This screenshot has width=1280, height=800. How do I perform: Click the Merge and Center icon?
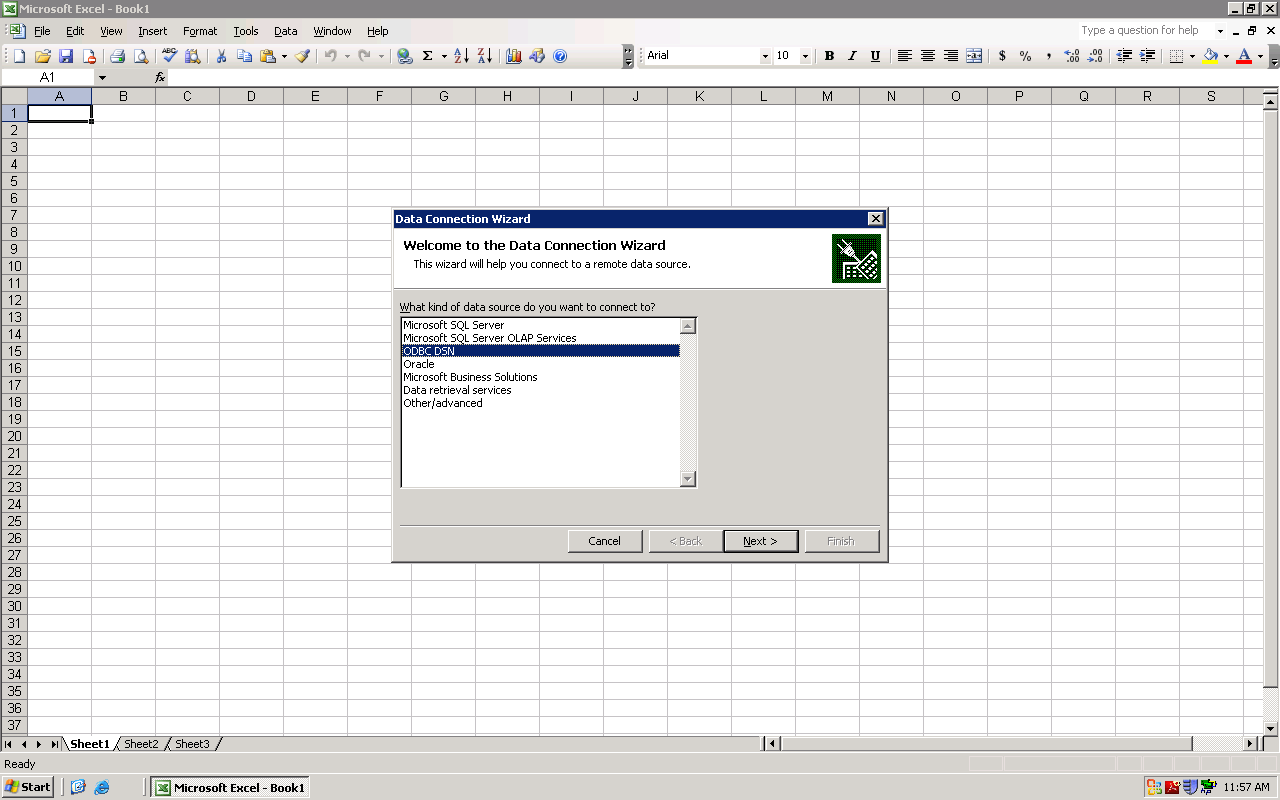pyautogui.click(x=974, y=56)
